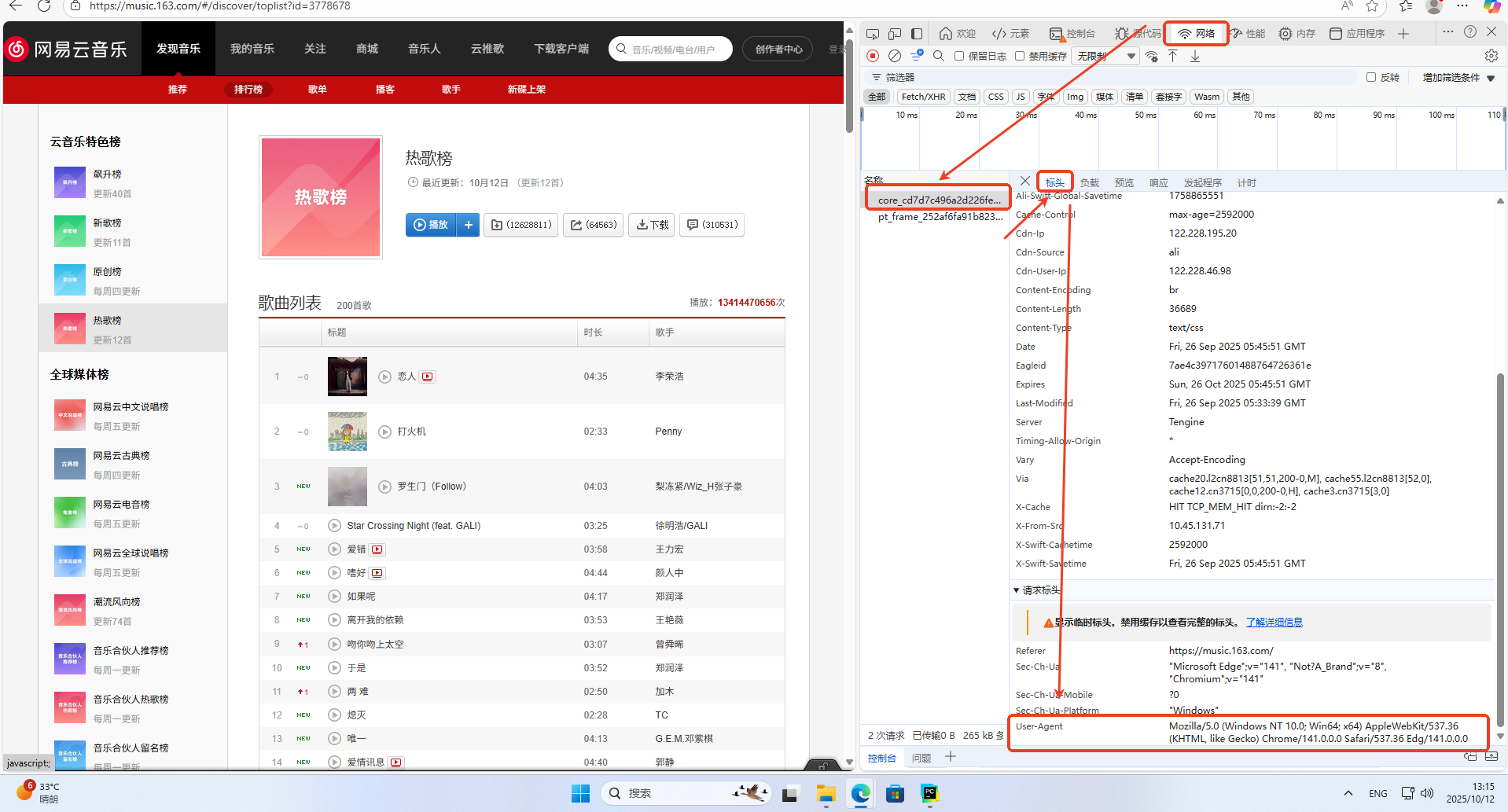The image size is (1508, 812).
Task: Open the 飙升榜 chart in sidebar
Action: pos(133,183)
